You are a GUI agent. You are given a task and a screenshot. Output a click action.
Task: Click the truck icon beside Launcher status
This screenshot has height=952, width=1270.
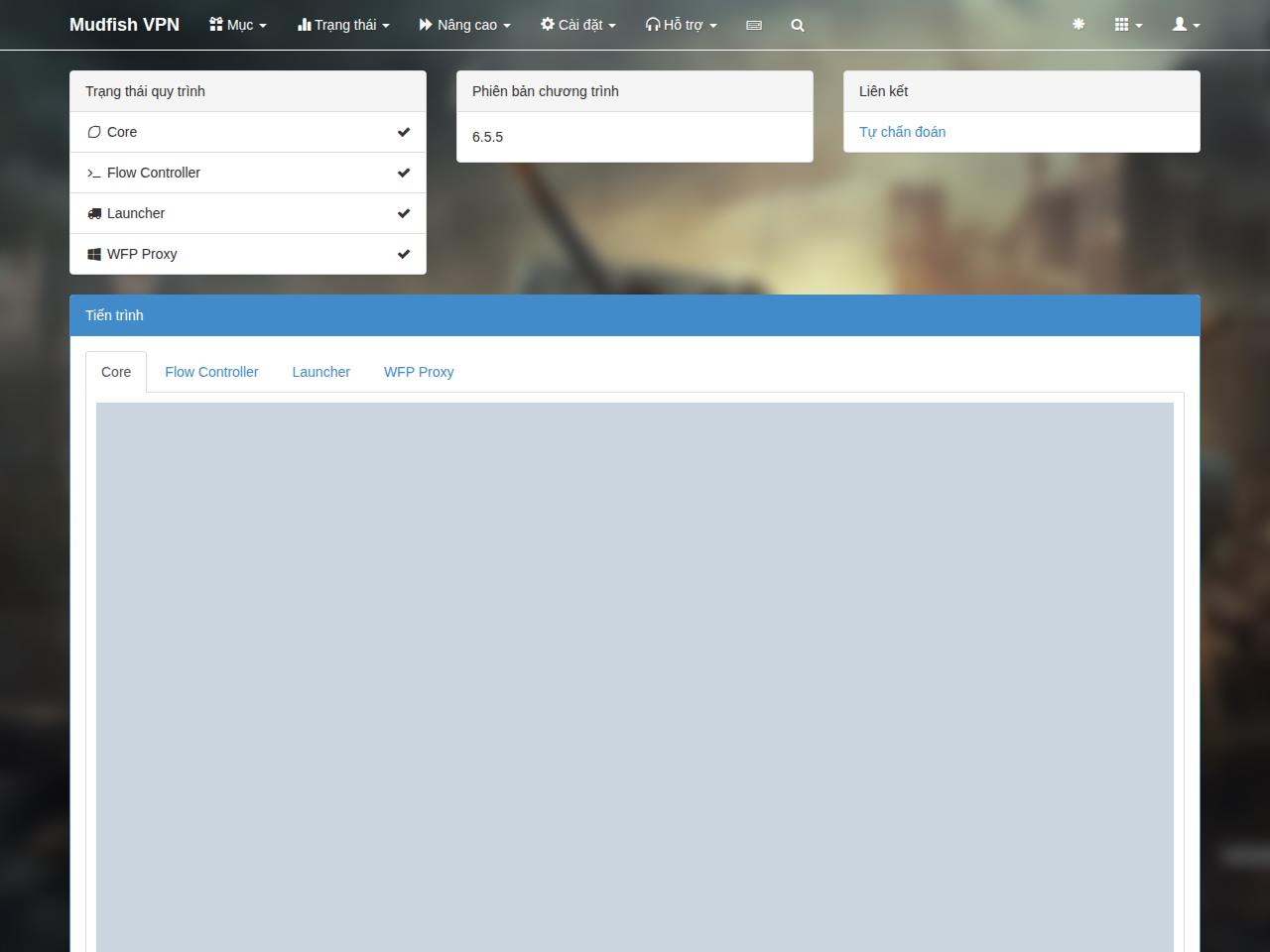click(94, 213)
